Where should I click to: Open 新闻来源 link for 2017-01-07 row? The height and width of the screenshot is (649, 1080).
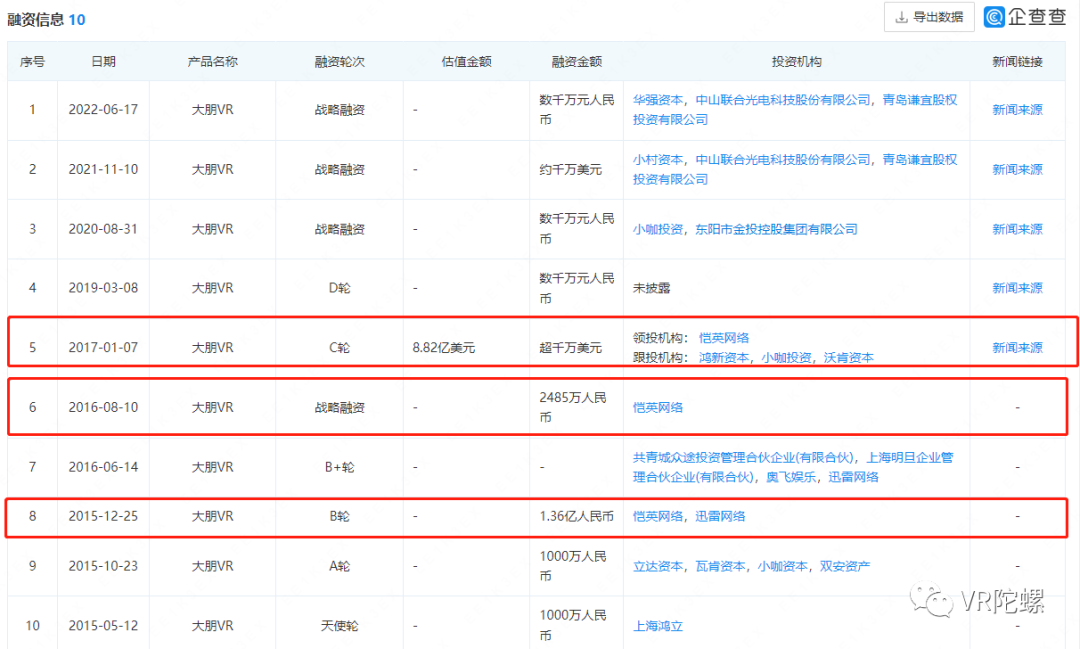(1017, 348)
